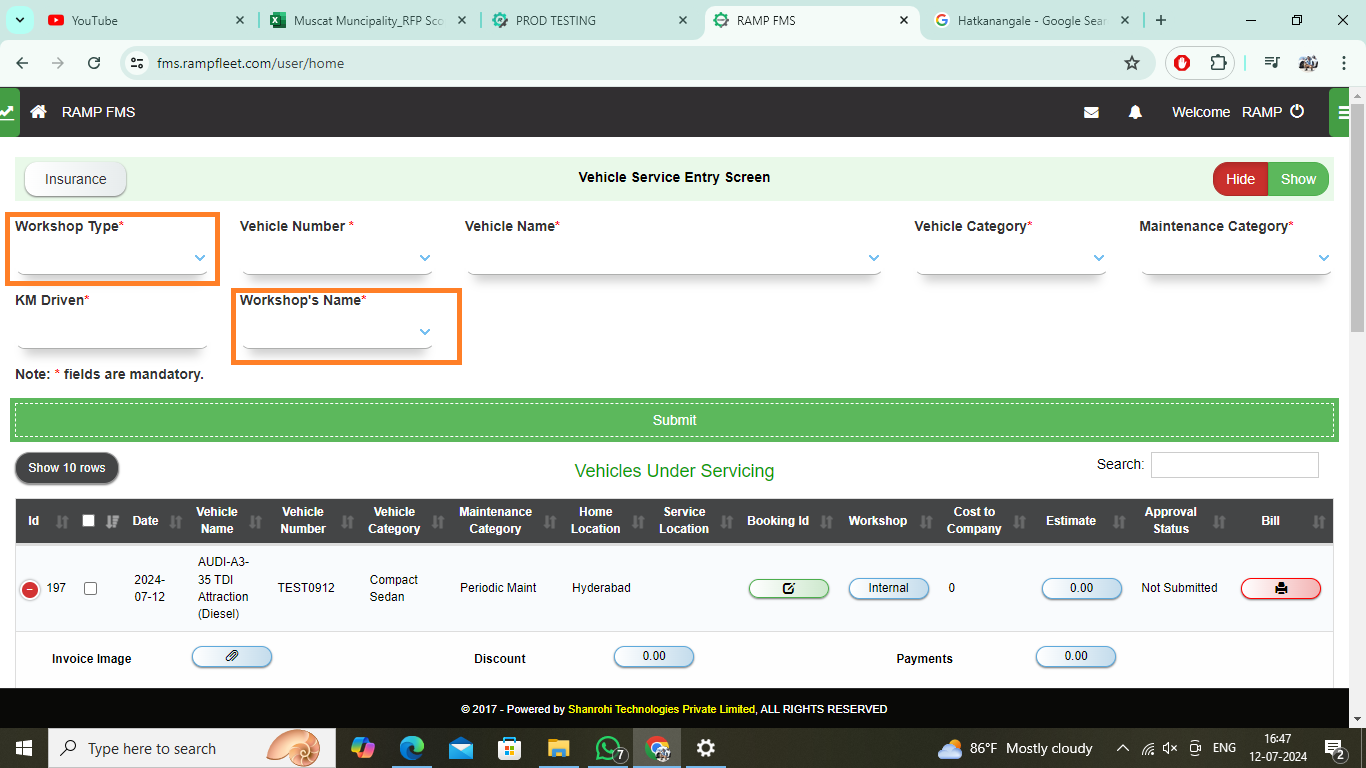
Task: Open the Shanrohi Technologies Private Limited link
Action: tap(660, 709)
